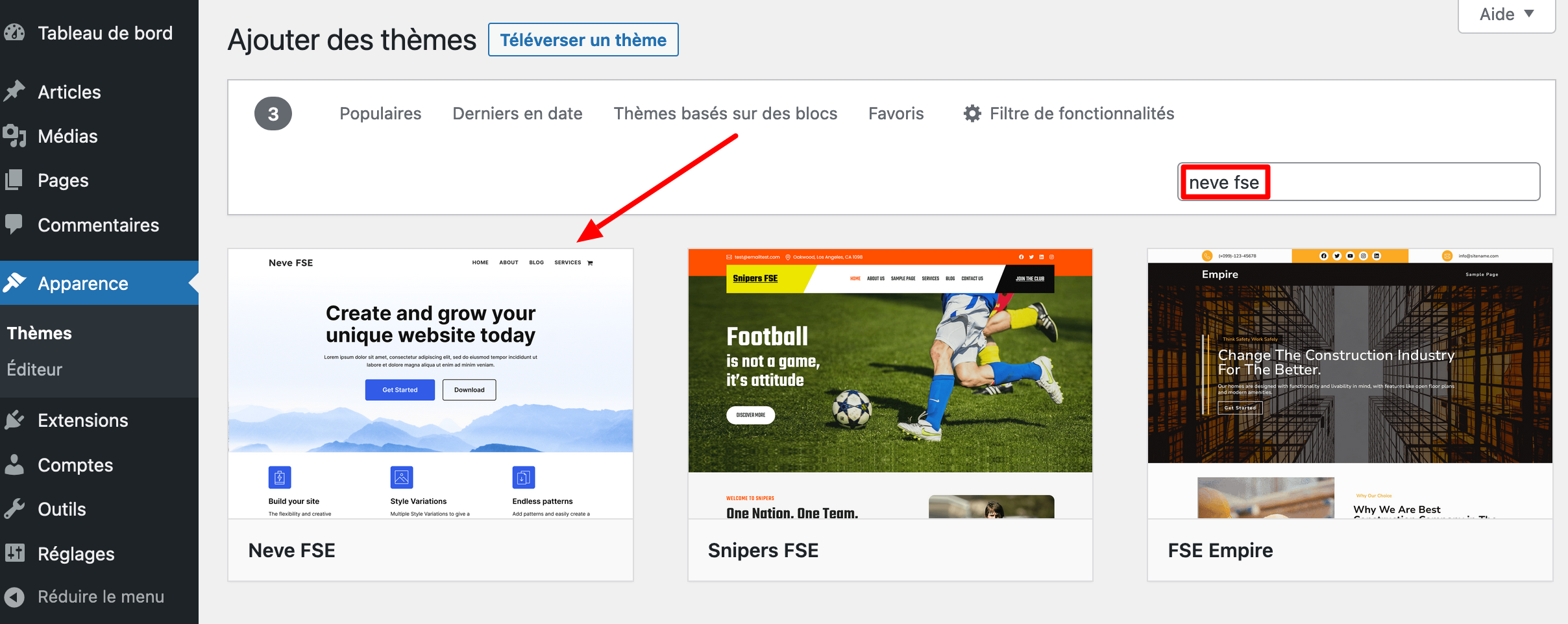Click the Téléverser un thème button
1568x624 pixels.
pos(582,40)
